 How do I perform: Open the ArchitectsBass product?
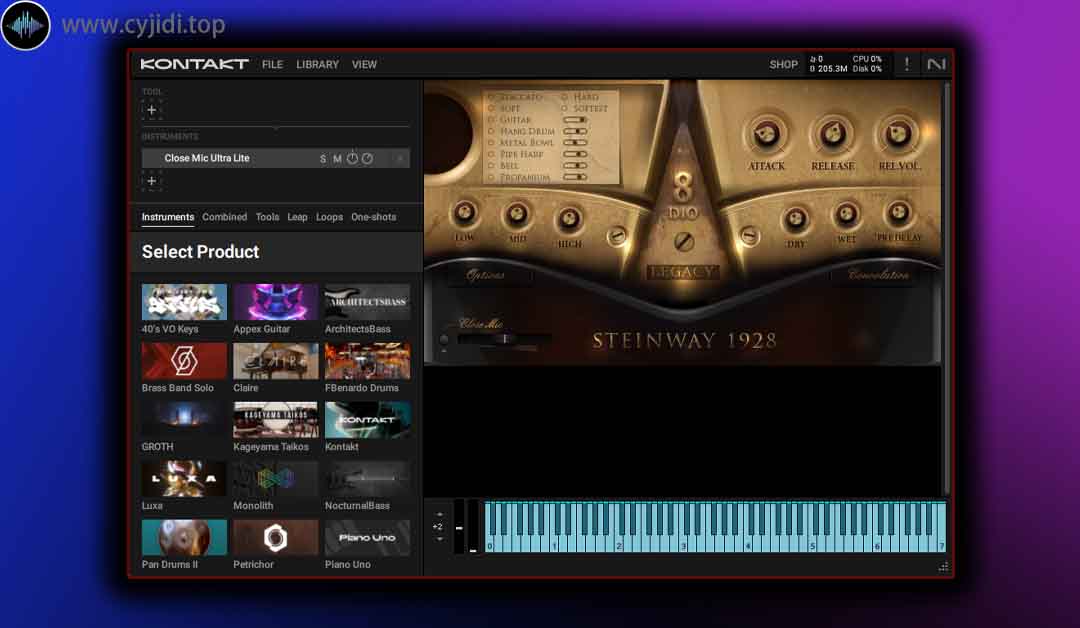tap(367, 302)
